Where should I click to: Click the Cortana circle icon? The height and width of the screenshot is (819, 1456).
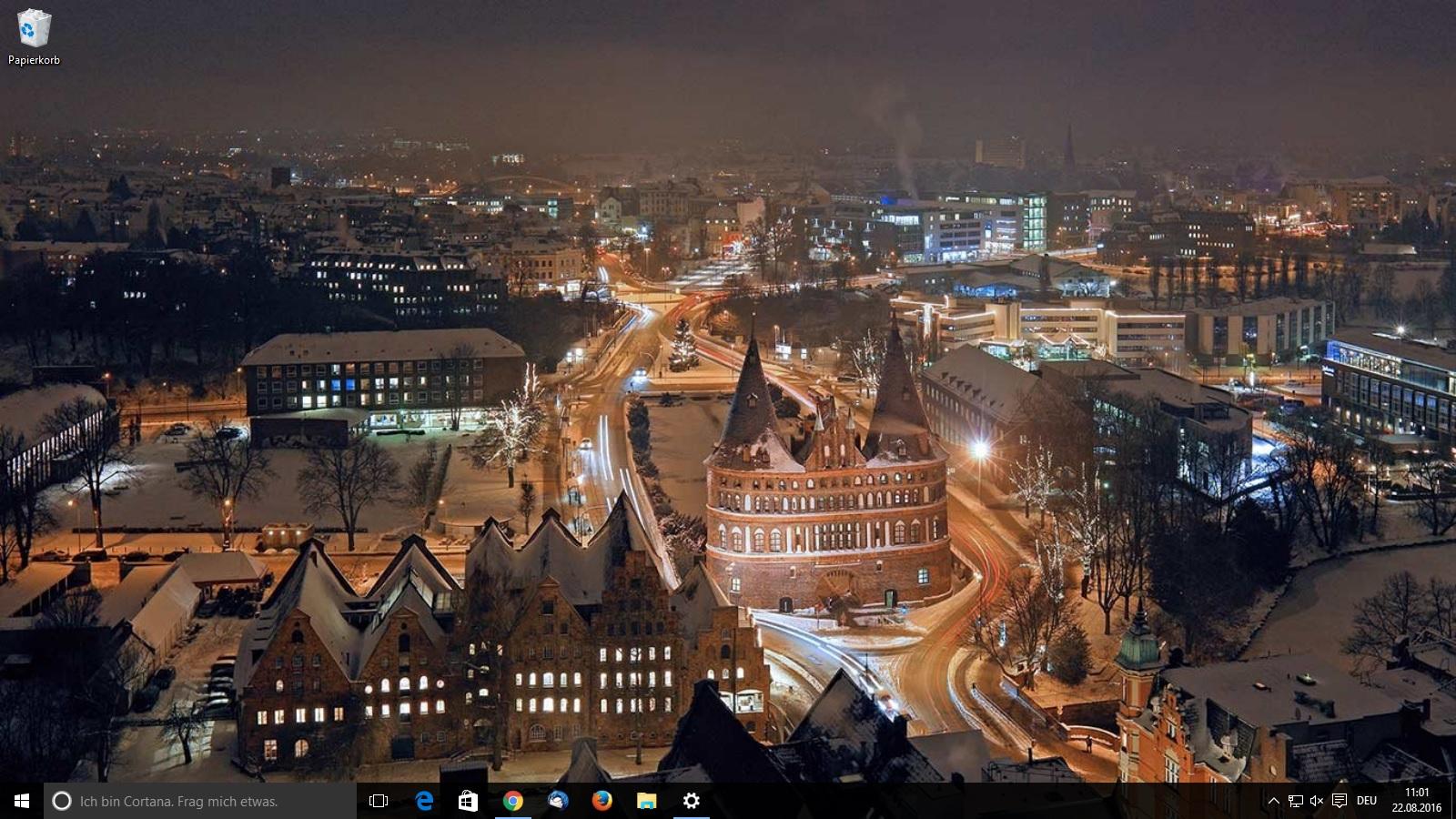tap(62, 801)
